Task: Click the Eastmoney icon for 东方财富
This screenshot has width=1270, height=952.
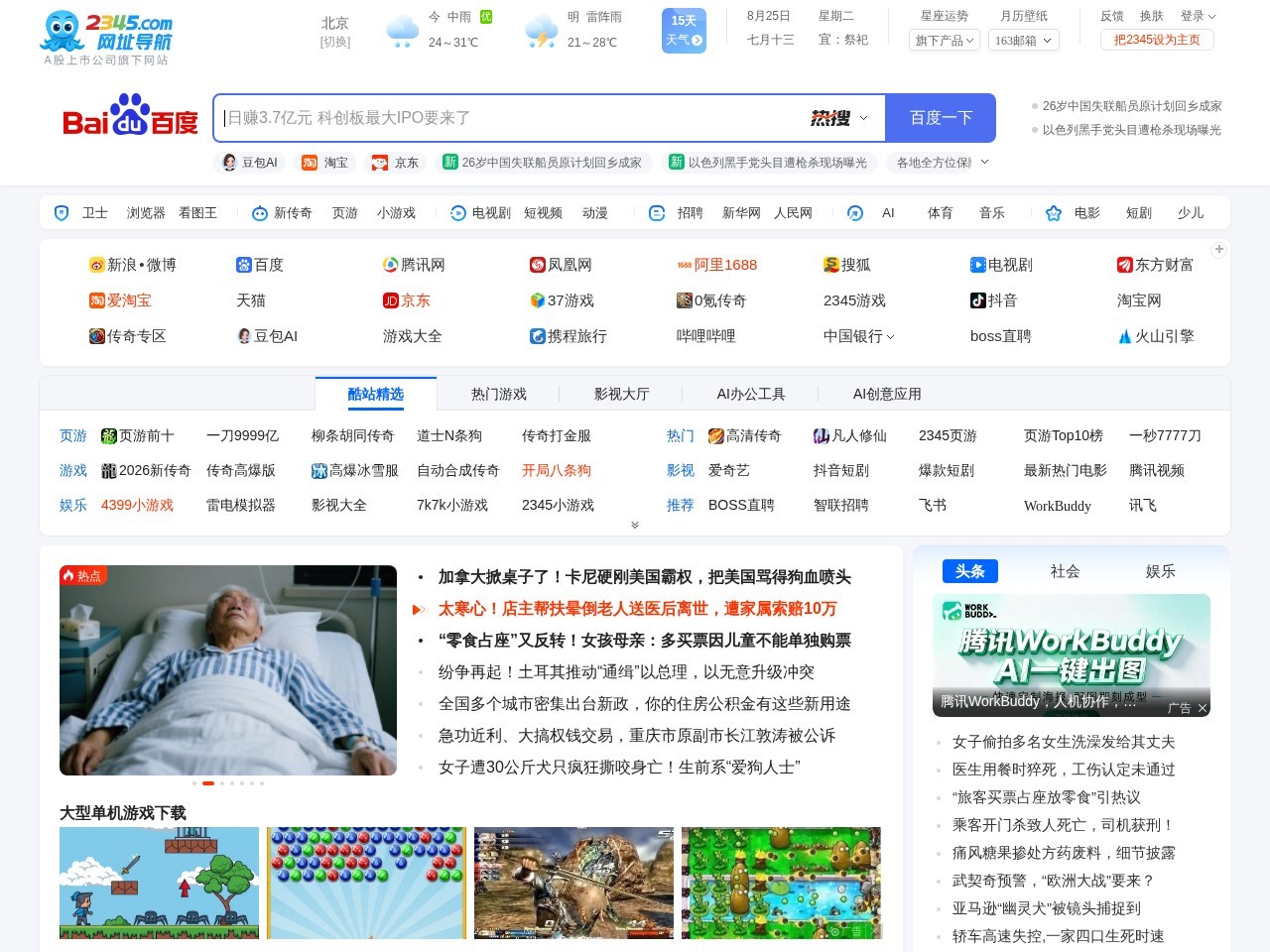Action: (1125, 265)
